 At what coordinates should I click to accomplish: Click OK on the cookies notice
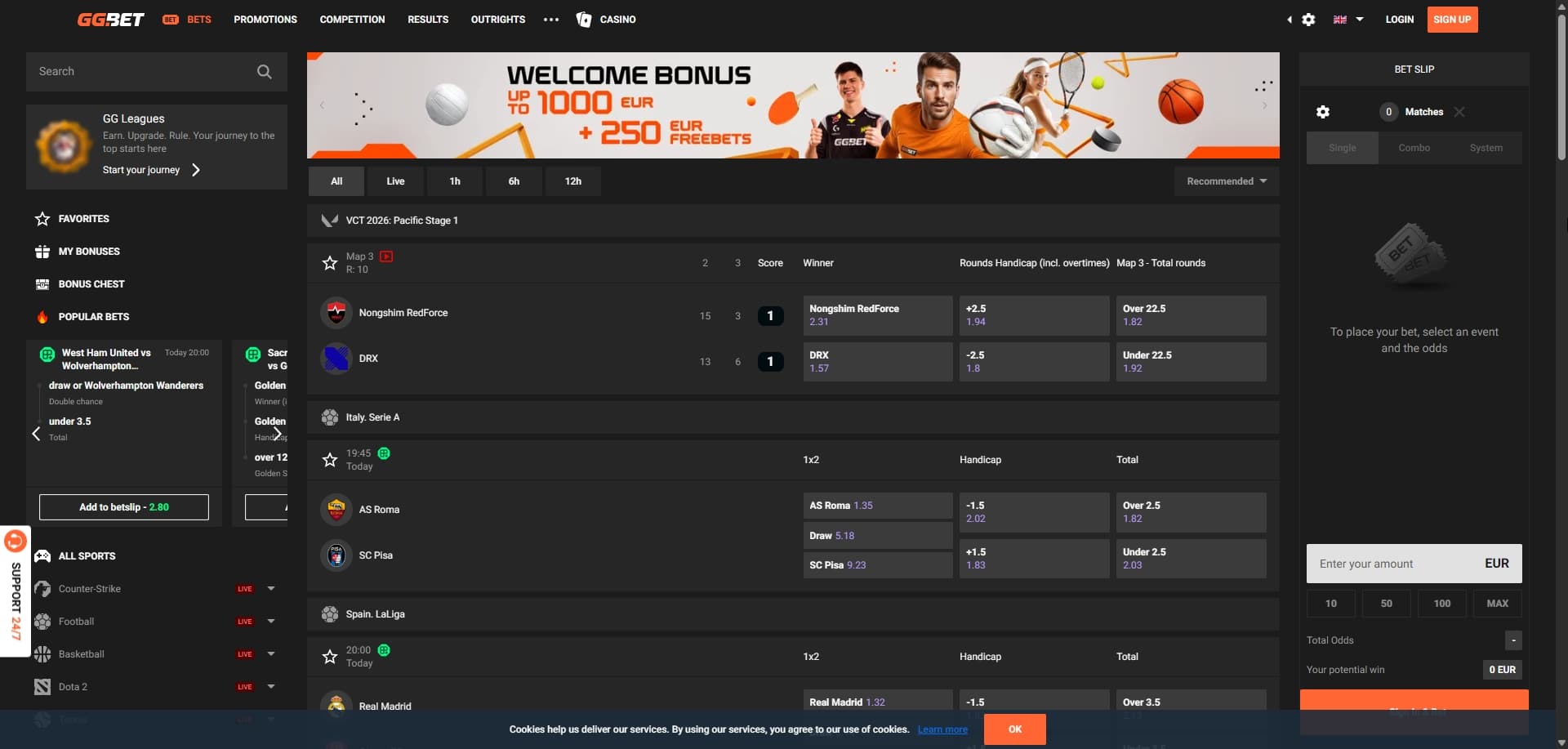click(x=1015, y=729)
